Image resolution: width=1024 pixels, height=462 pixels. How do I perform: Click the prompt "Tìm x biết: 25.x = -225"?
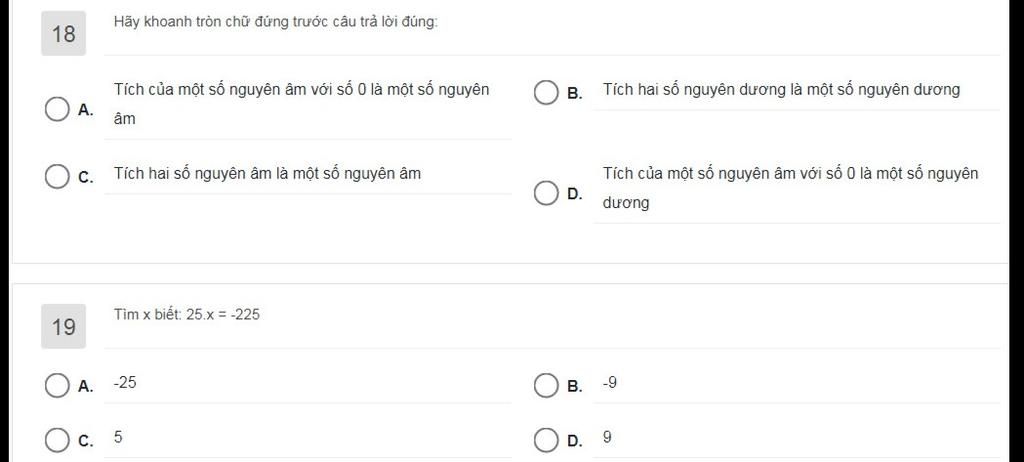tap(187, 314)
